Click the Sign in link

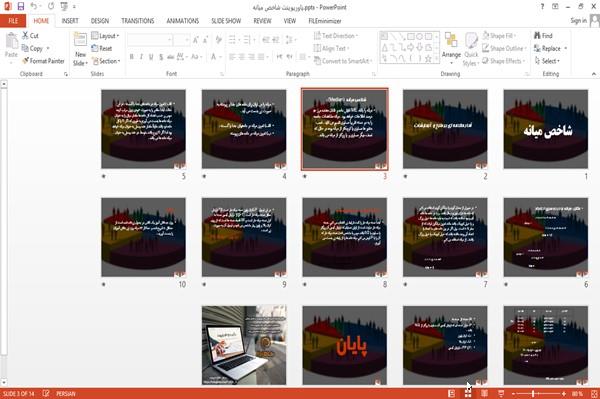click(578, 21)
